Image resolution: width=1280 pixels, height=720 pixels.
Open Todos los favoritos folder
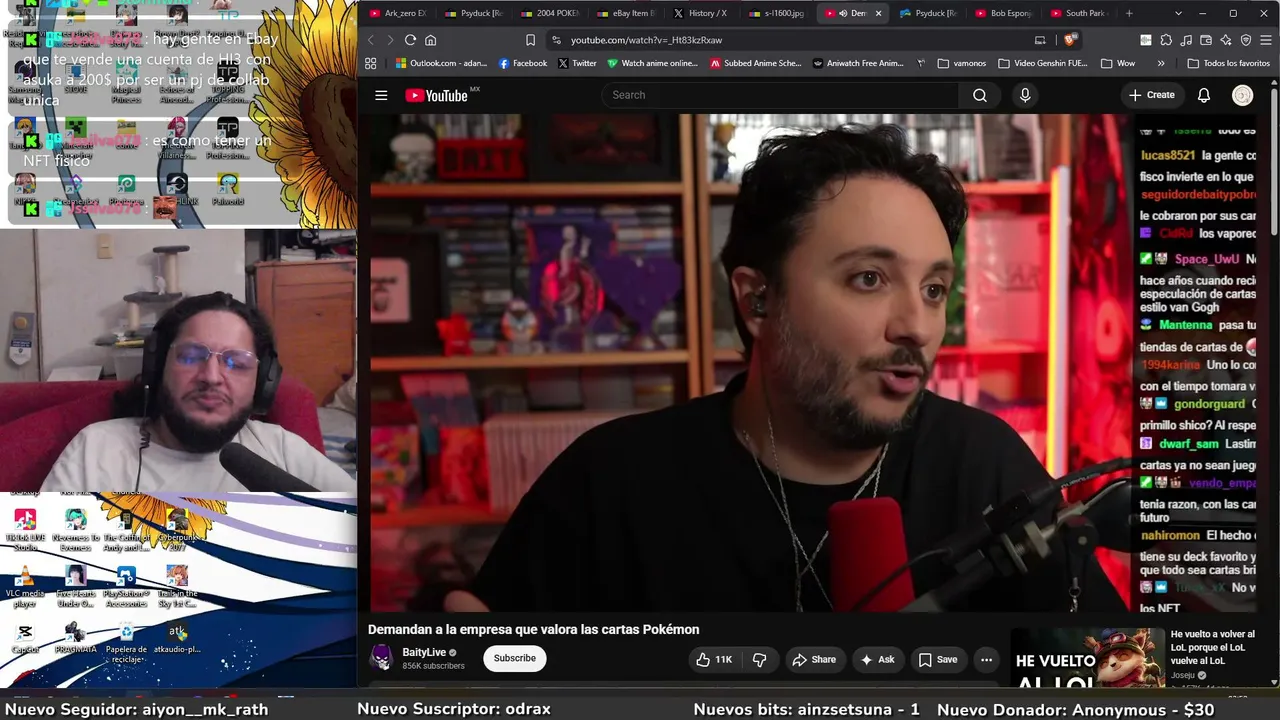pos(1228,63)
